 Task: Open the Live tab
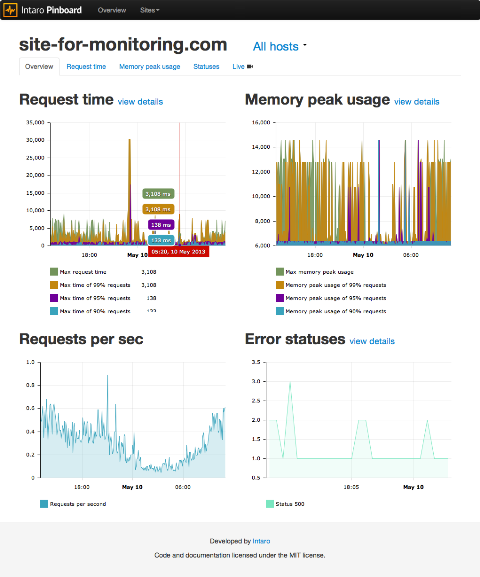coord(243,67)
